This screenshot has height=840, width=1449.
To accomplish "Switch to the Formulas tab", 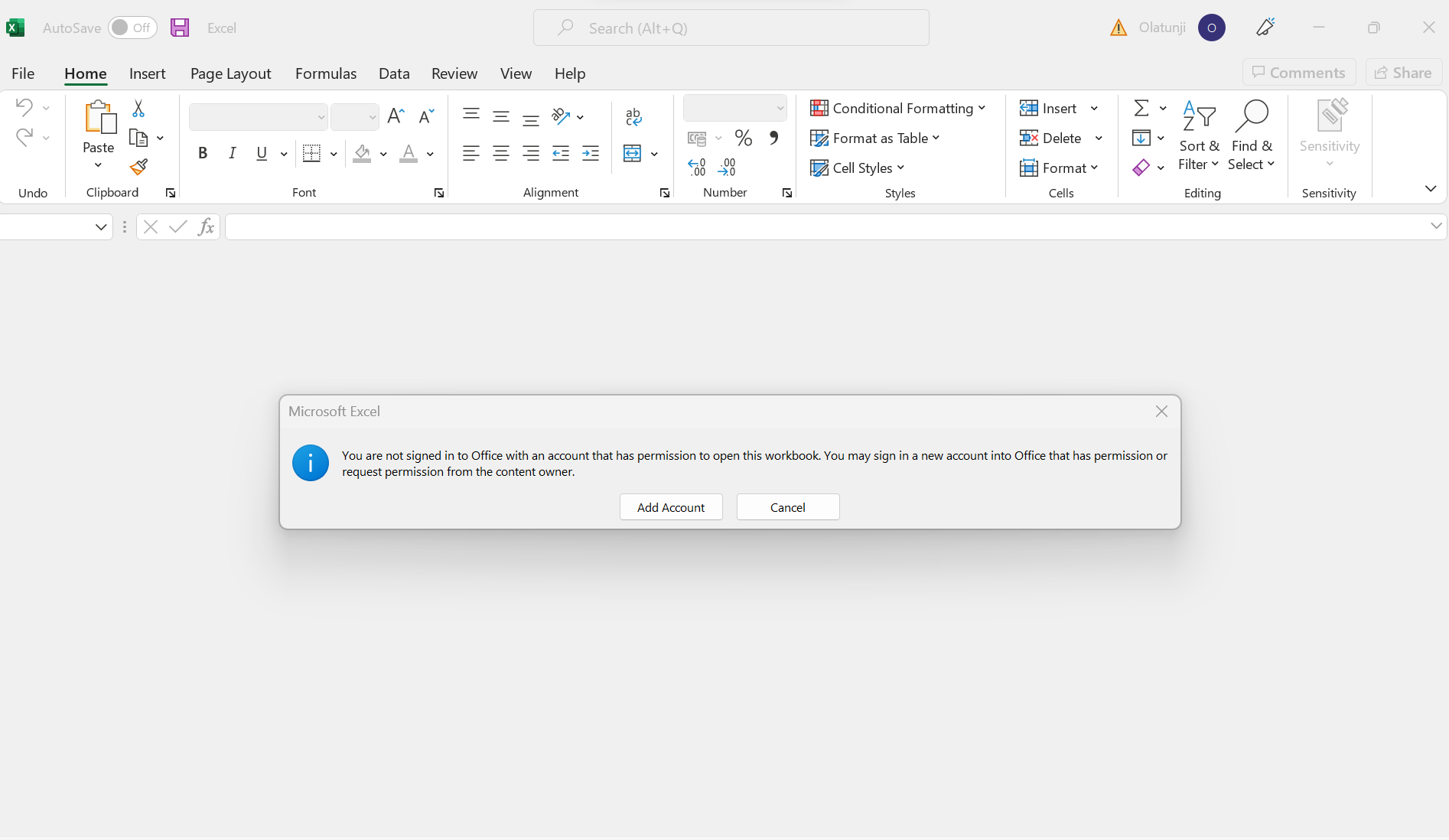I will pos(326,73).
